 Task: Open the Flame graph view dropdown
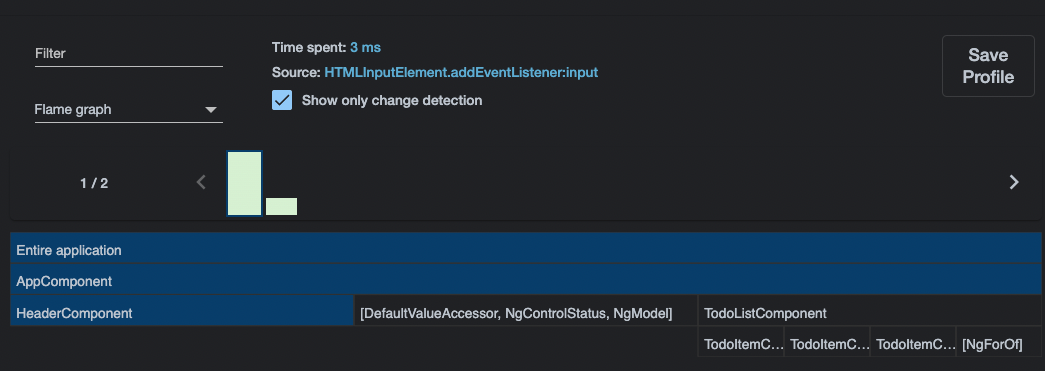(129, 110)
